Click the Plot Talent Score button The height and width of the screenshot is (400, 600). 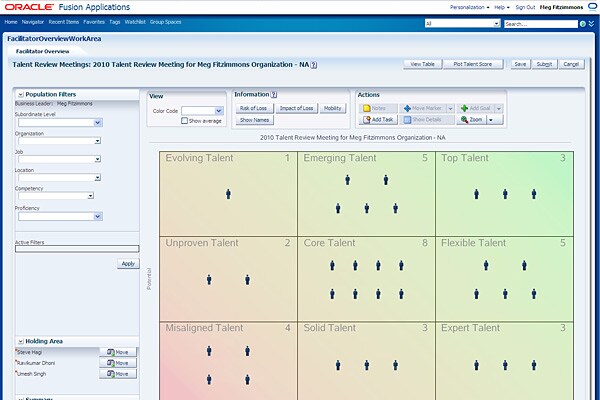[473, 64]
